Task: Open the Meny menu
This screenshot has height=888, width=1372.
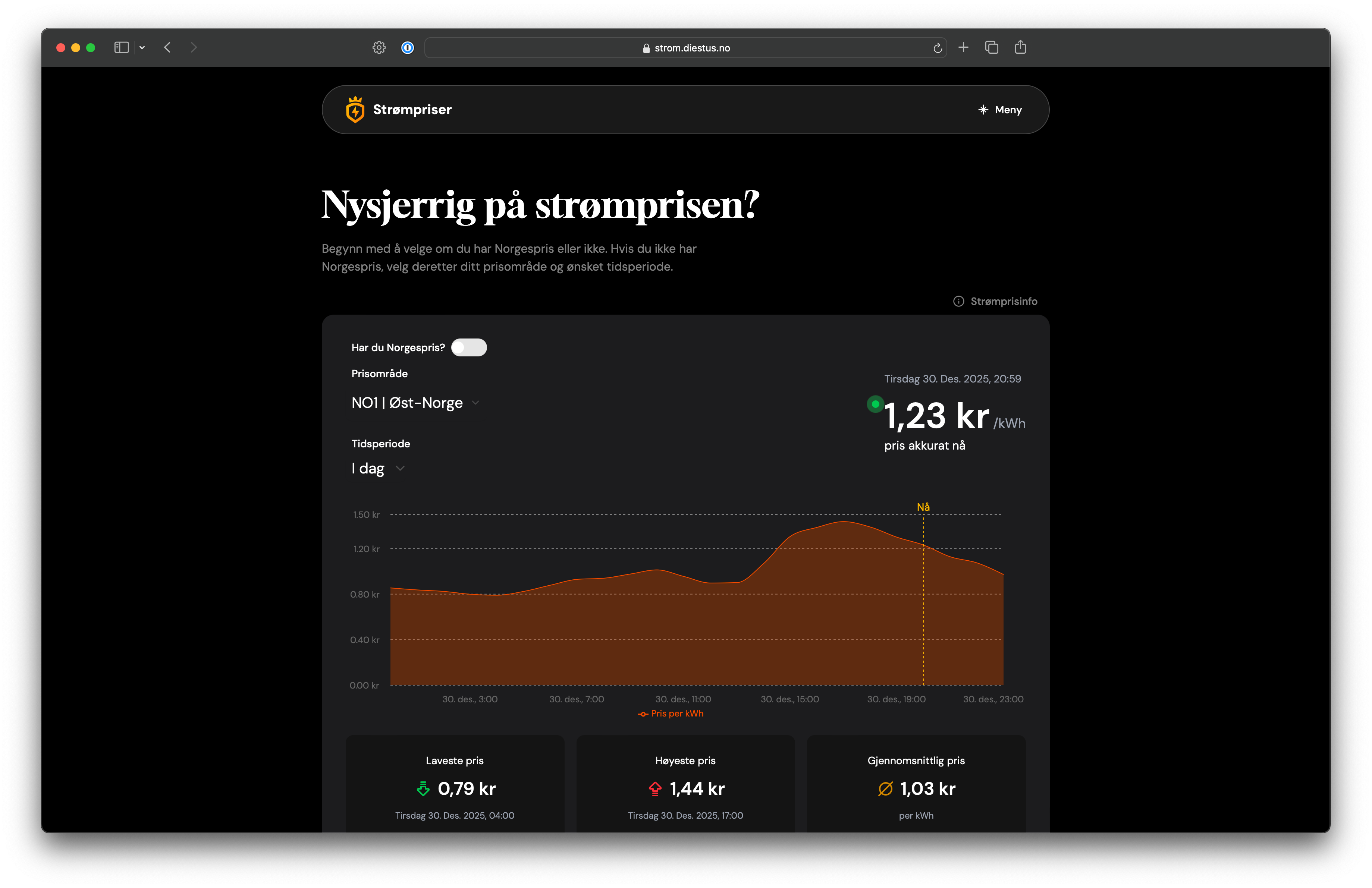Action: click(1000, 110)
